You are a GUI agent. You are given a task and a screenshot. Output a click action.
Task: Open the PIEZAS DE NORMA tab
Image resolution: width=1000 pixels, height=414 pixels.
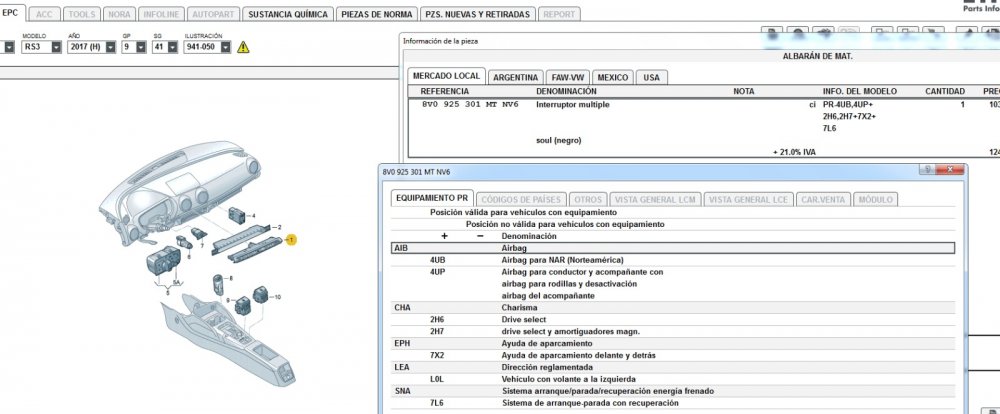pyautogui.click(x=375, y=15)
